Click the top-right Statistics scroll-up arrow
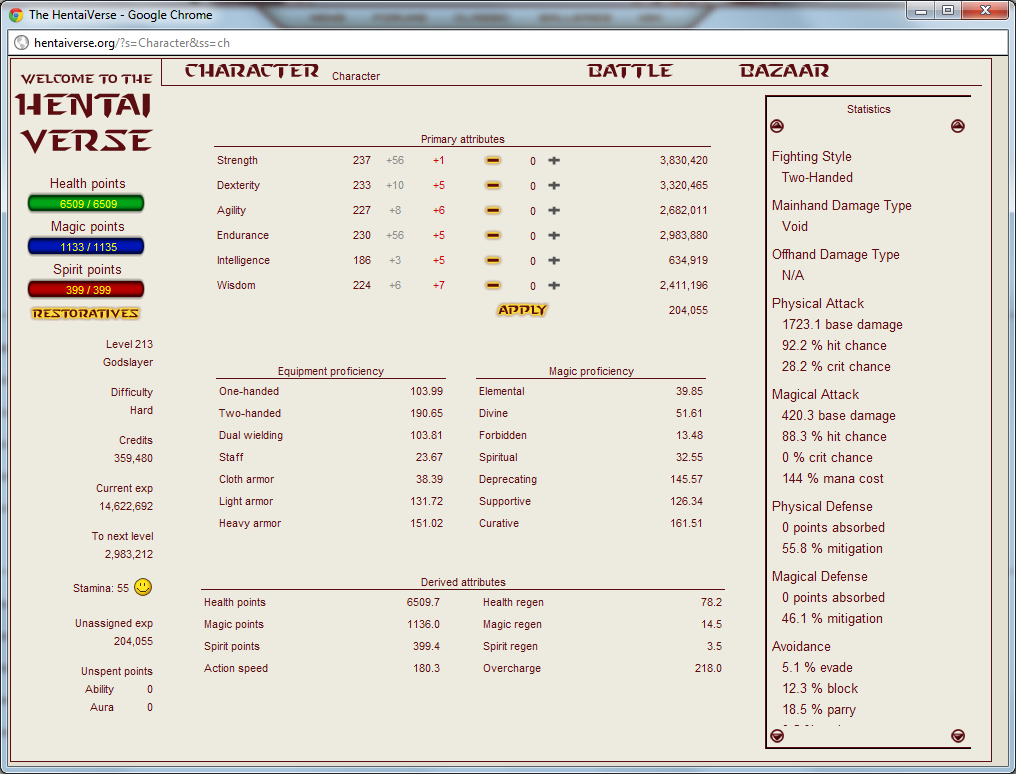 pyautogui.click(x=958, y=126)
